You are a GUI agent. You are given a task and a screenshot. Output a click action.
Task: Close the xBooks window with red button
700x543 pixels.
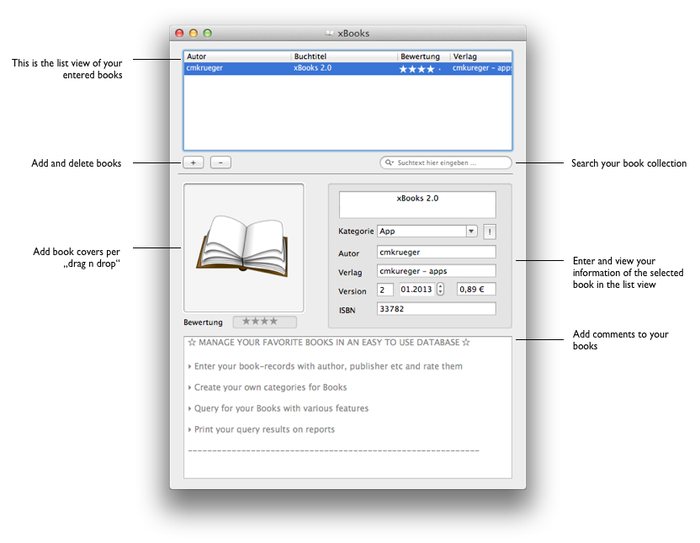179,33
